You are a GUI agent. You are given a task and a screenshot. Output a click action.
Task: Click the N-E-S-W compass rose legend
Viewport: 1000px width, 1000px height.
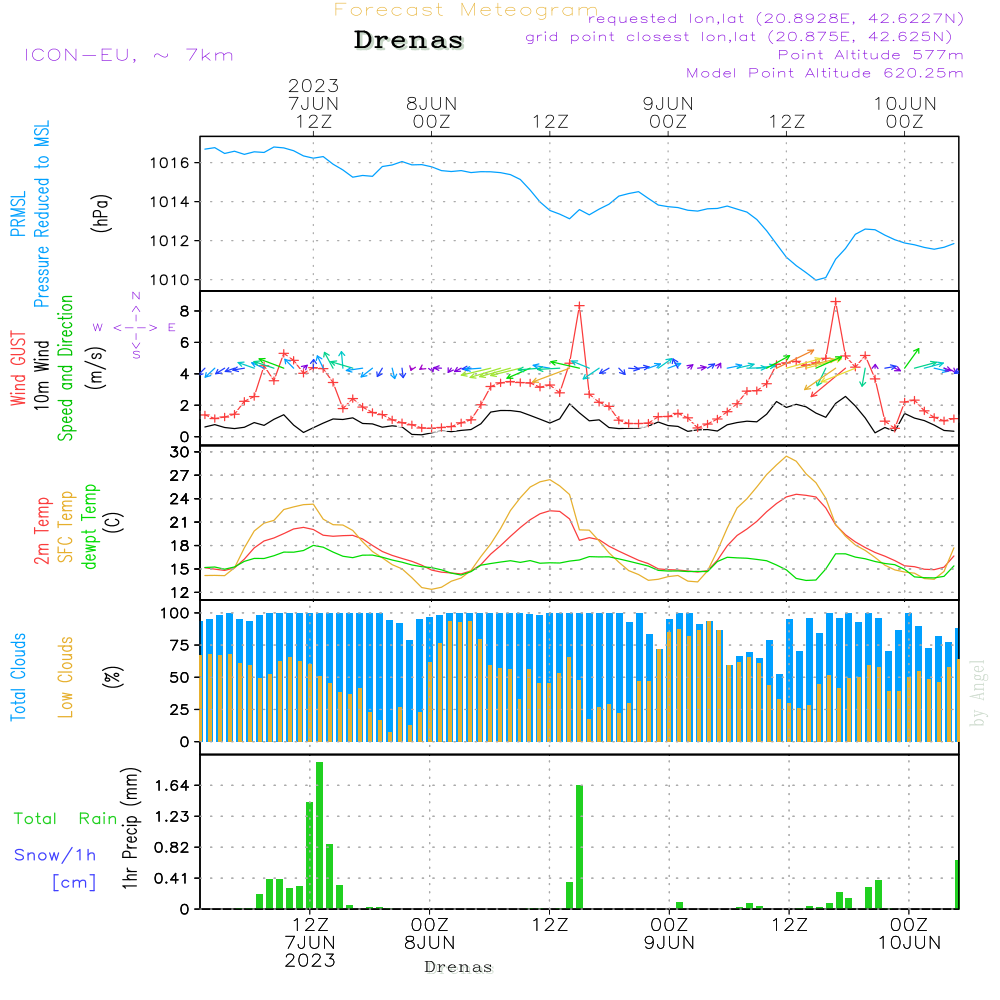click(135, 327)
